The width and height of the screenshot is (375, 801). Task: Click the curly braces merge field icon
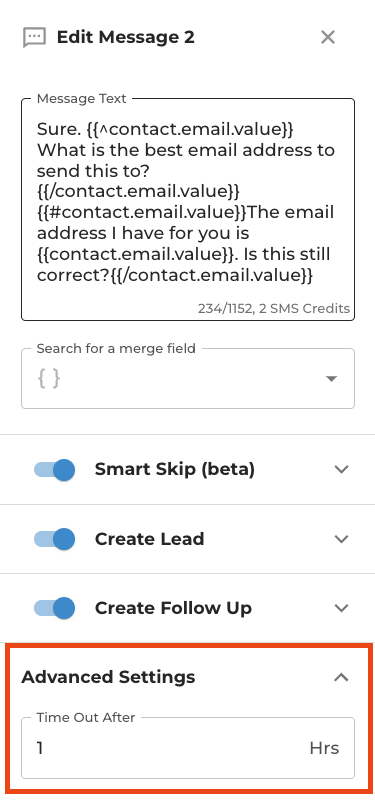coord(49,379)
